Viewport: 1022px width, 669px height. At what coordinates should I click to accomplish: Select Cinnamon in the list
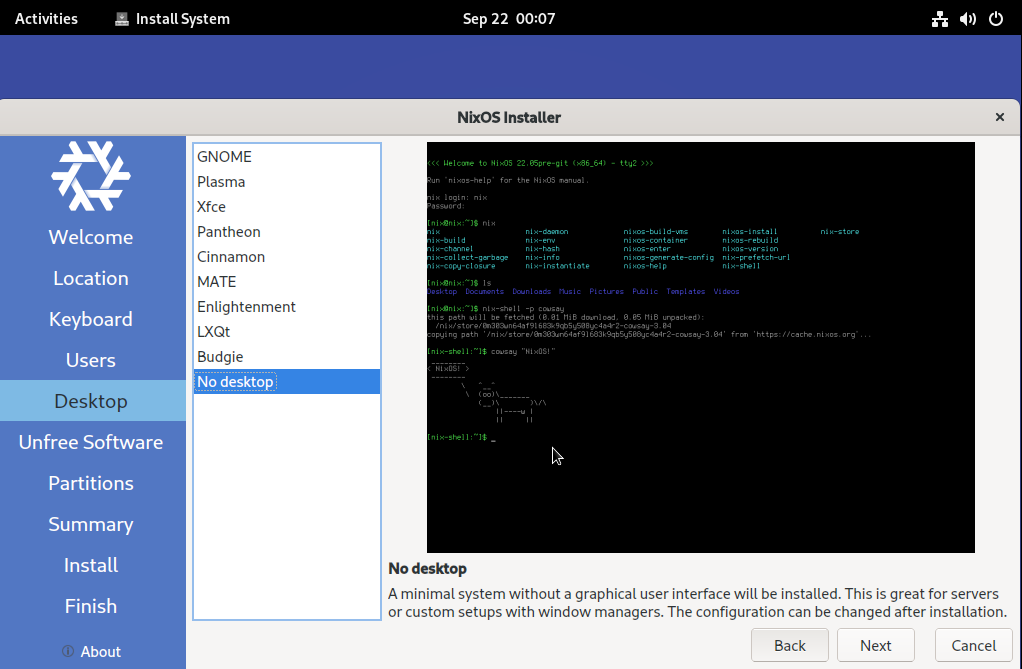pos(231,257)
